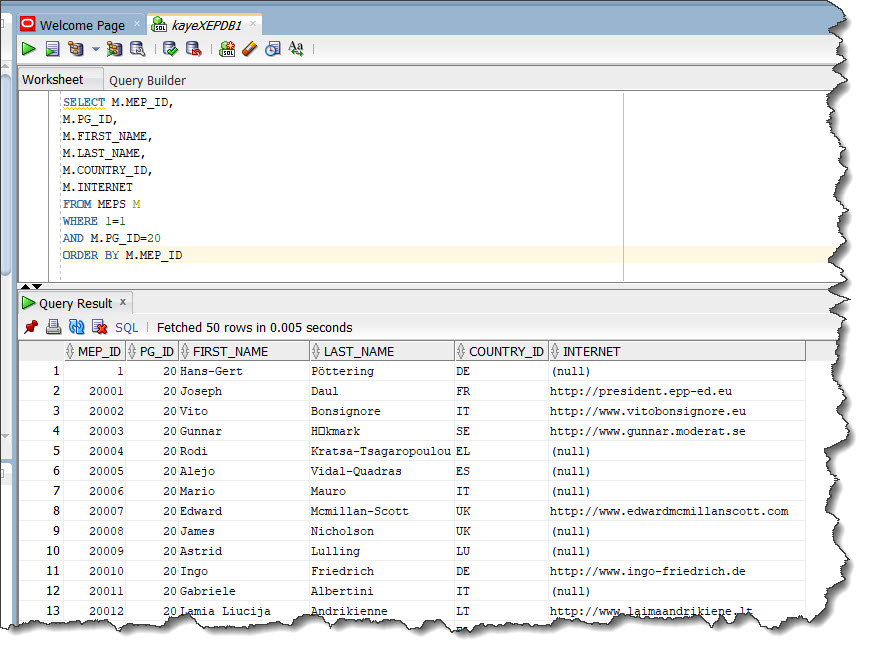The height and width of the screenshot is (655, 871).
Task: Click the FROM MEPS M line
Action: click(x=102, y=204)
